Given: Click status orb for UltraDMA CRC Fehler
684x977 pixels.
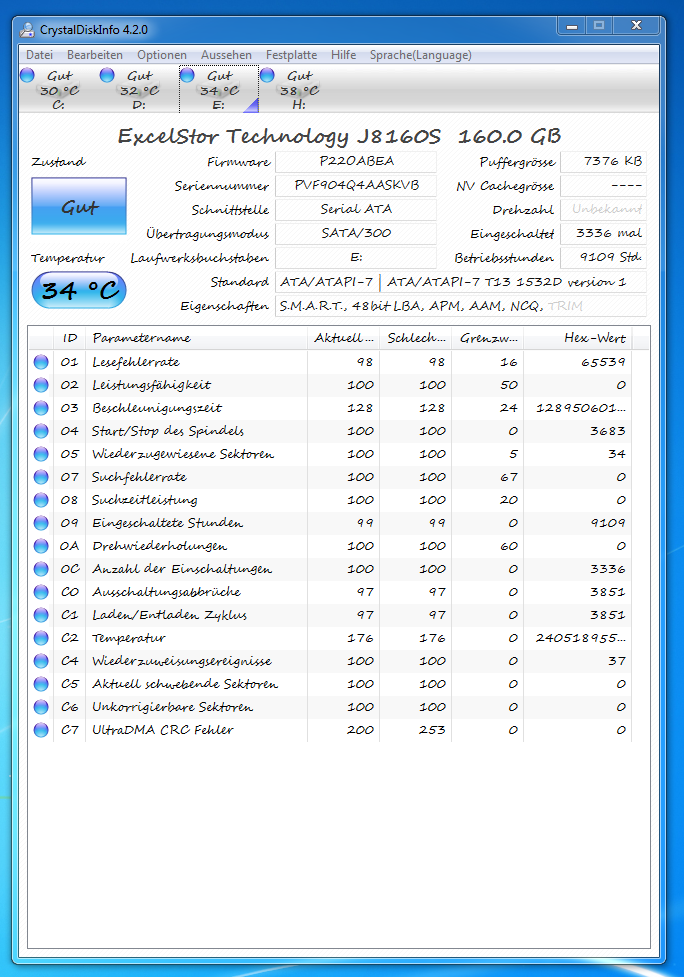Looking at the screenshot, I should (41, 730).
